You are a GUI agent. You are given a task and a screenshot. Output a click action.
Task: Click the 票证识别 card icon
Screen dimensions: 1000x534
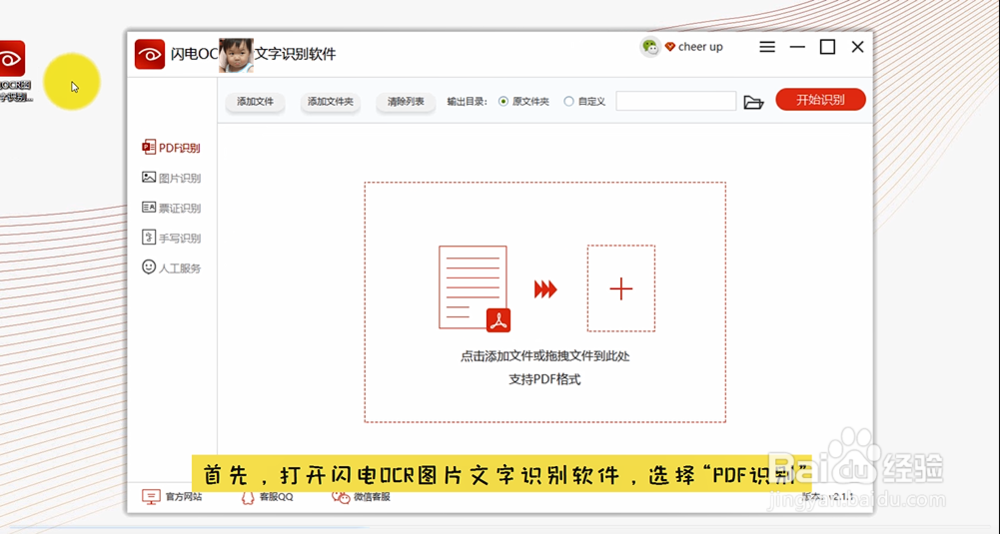[x=149, y=207]
